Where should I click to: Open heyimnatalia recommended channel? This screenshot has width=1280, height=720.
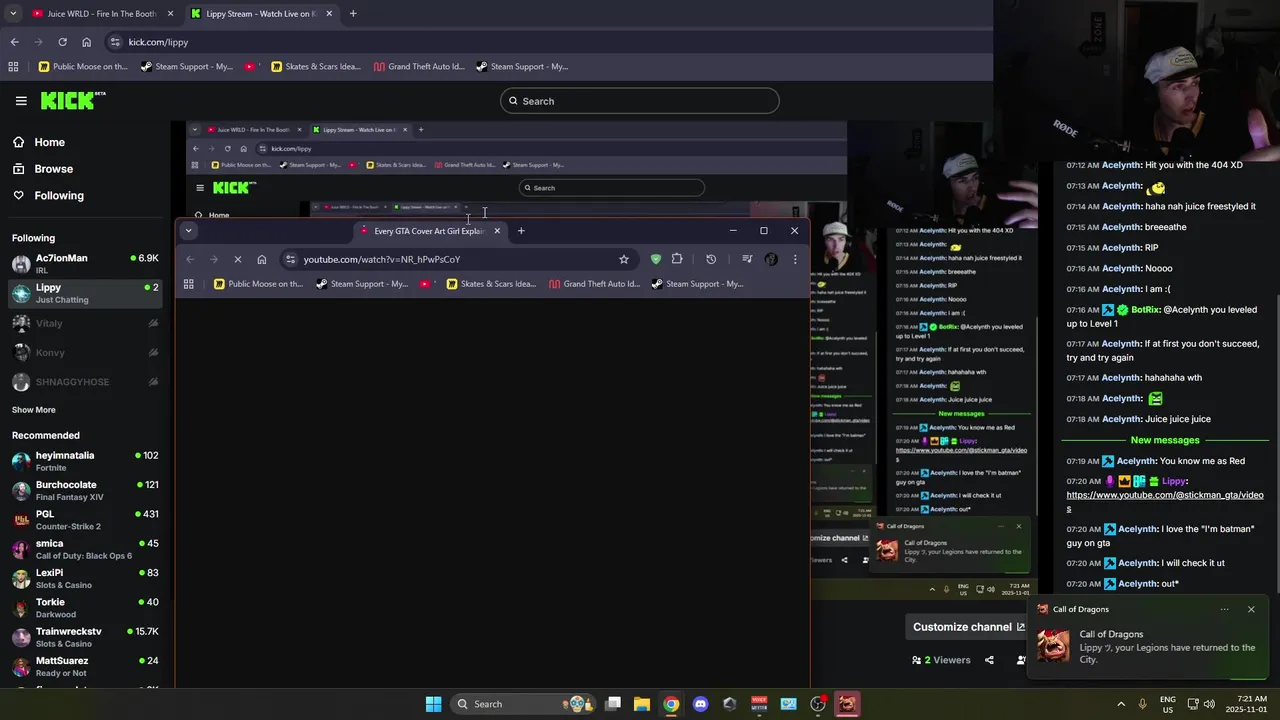click(x=86, y=461)
